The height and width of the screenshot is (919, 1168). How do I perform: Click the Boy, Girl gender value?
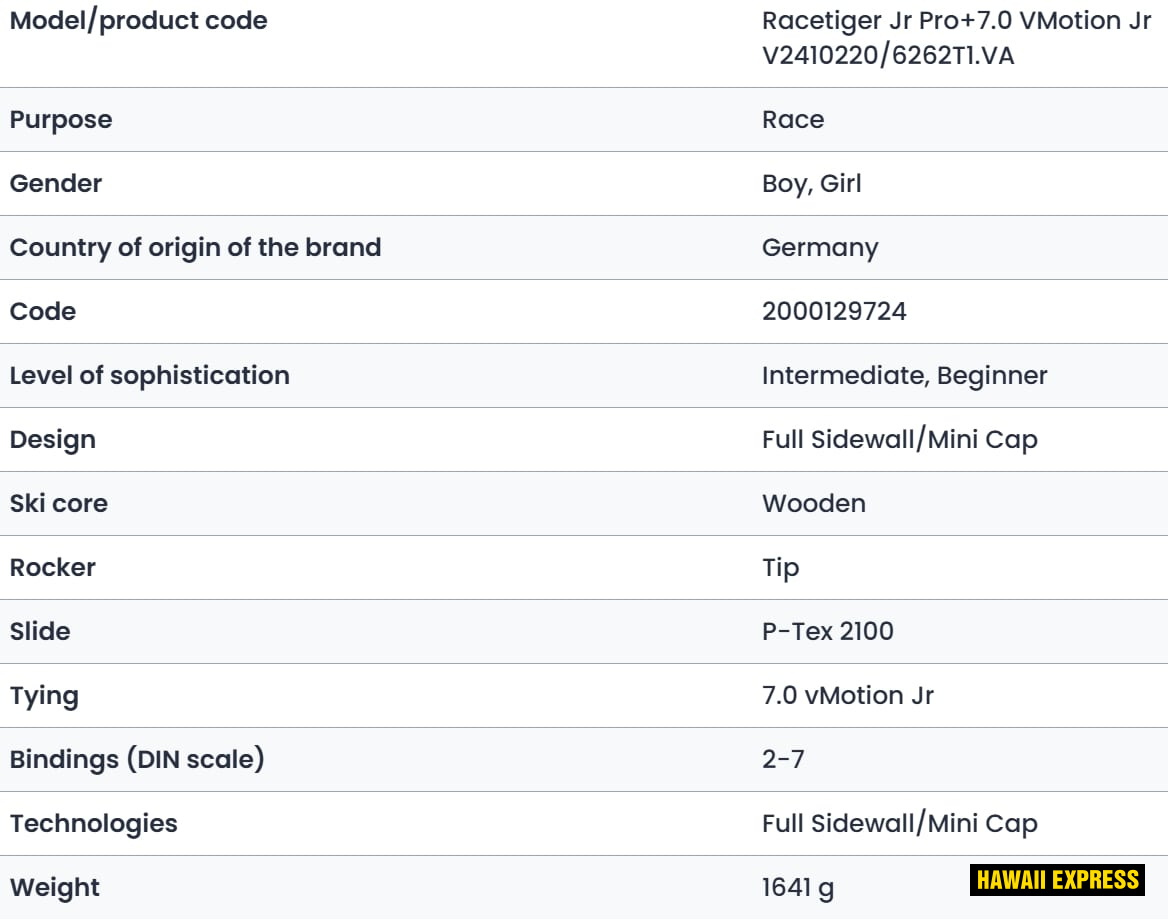pos(811,184)
